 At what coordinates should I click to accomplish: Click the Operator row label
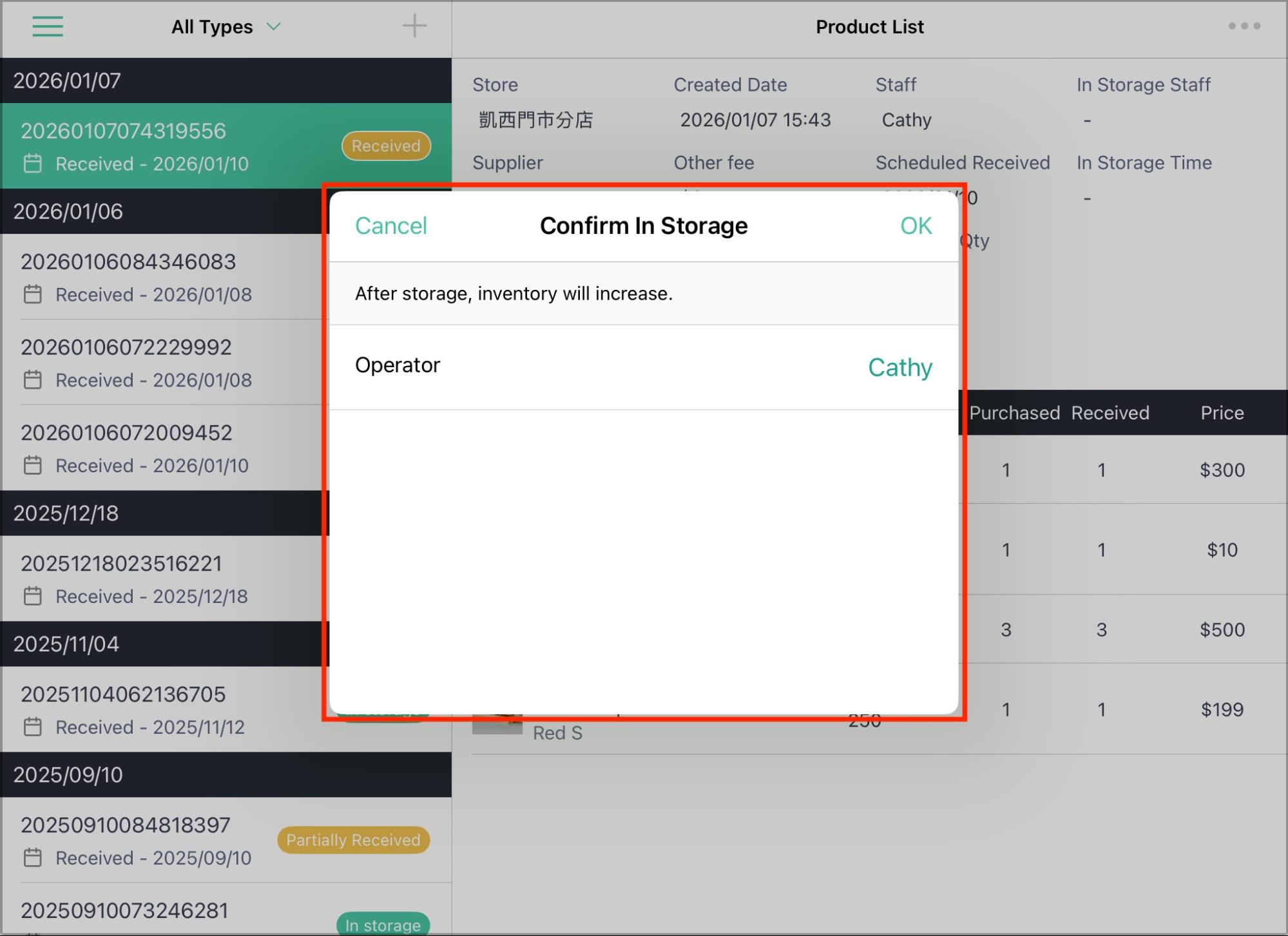tap(398, 365)
